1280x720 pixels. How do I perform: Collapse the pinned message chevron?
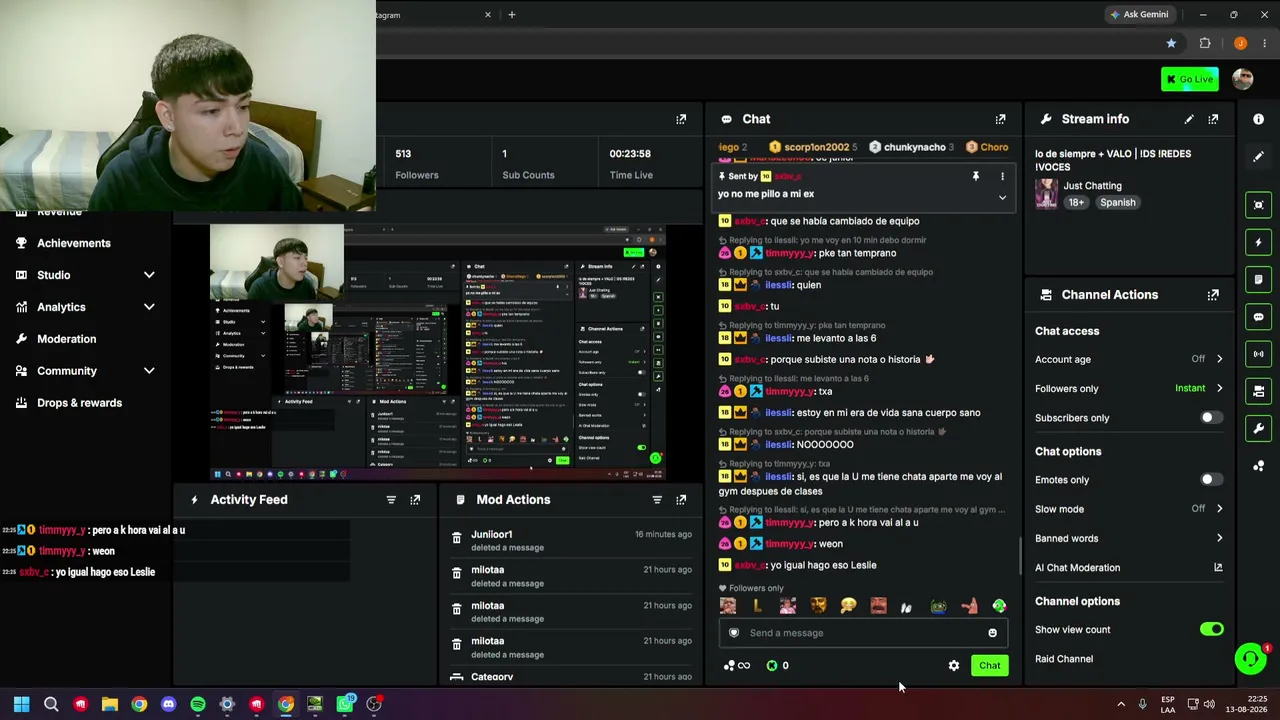pyautogui.click(x=1002, y=198)
